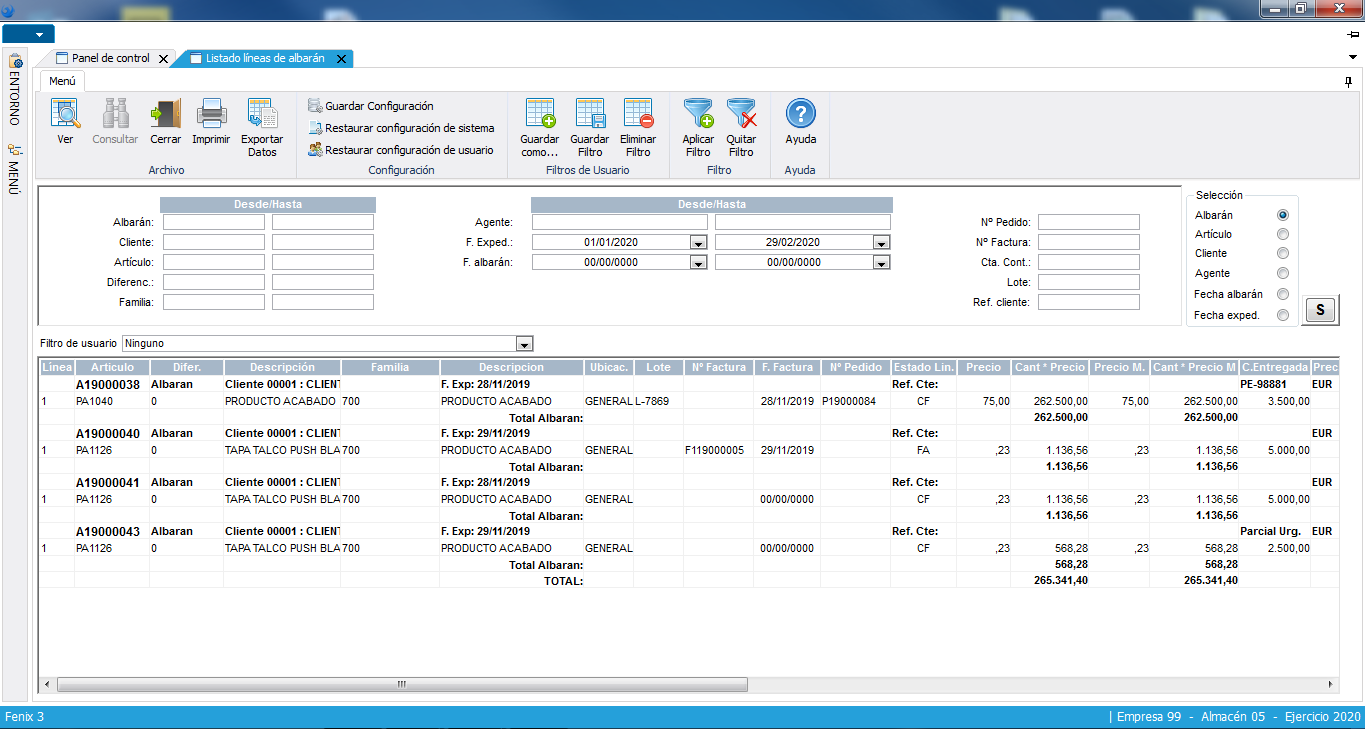Screen dimensions: 1365x729
Task: Open F. Exped. start date picker
Action: (x=697, y=243)
